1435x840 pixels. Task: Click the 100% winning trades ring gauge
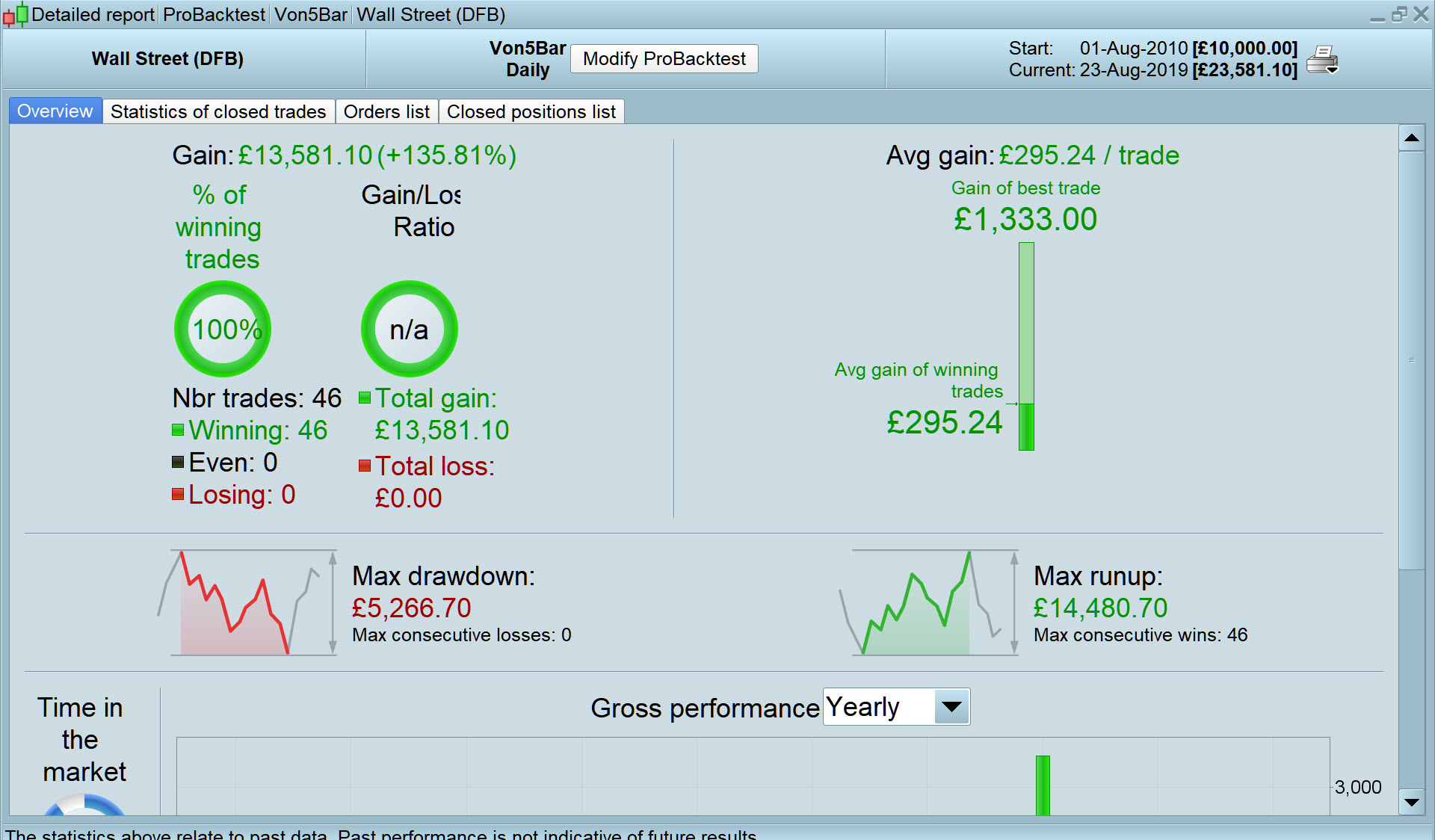click(x=223, y=329)
